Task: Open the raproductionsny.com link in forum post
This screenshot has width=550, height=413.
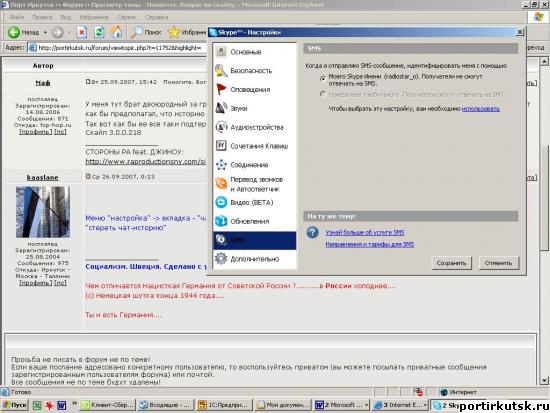Action: tap(145, 162)
